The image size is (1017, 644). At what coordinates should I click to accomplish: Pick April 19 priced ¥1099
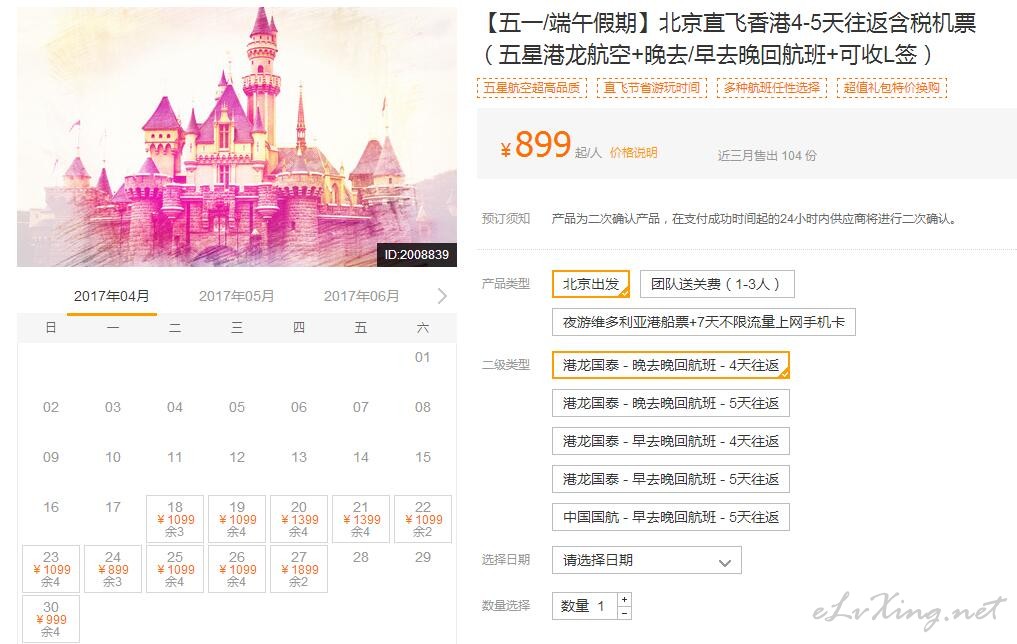tap(237, 519)
